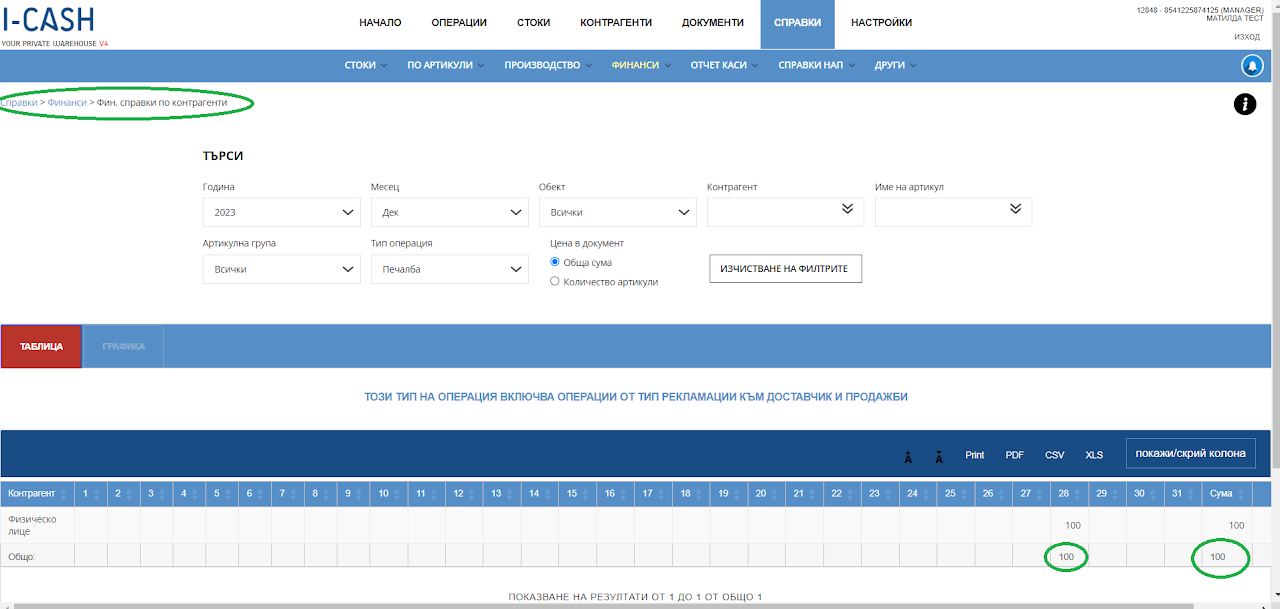The image size is (1280, 609).
Task: Open the Месец dropdown showing Дек
Action: click(449, 212)
